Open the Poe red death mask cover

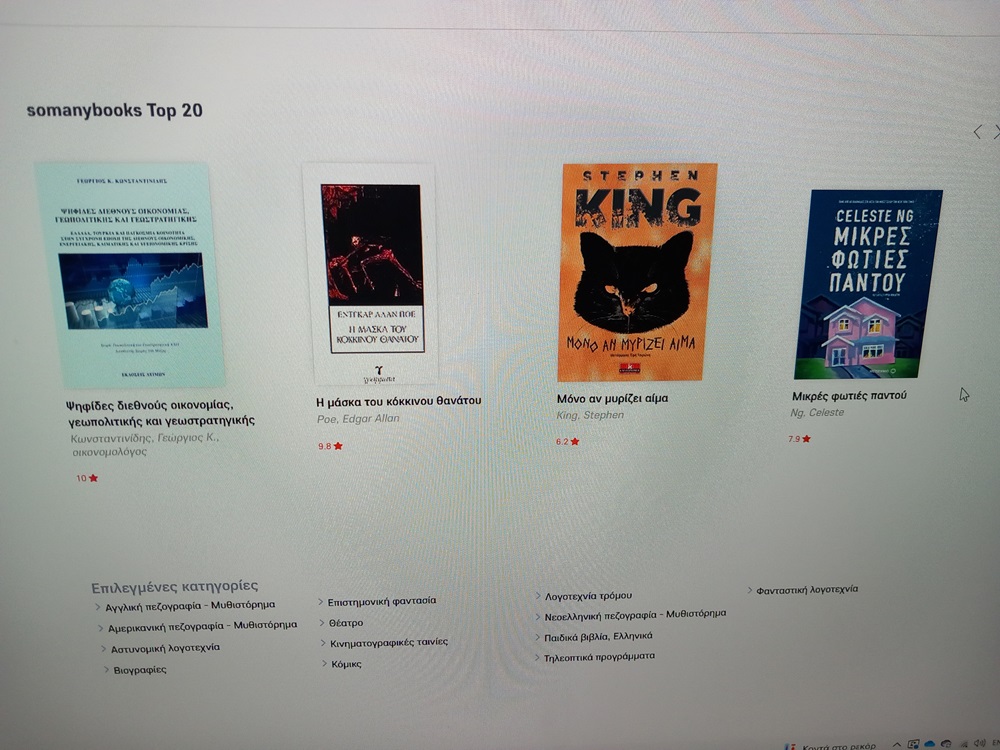[x=372, y=274]
